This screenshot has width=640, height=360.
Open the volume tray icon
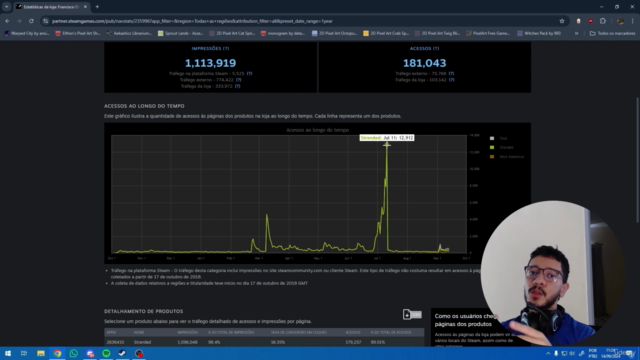(572, 353)
